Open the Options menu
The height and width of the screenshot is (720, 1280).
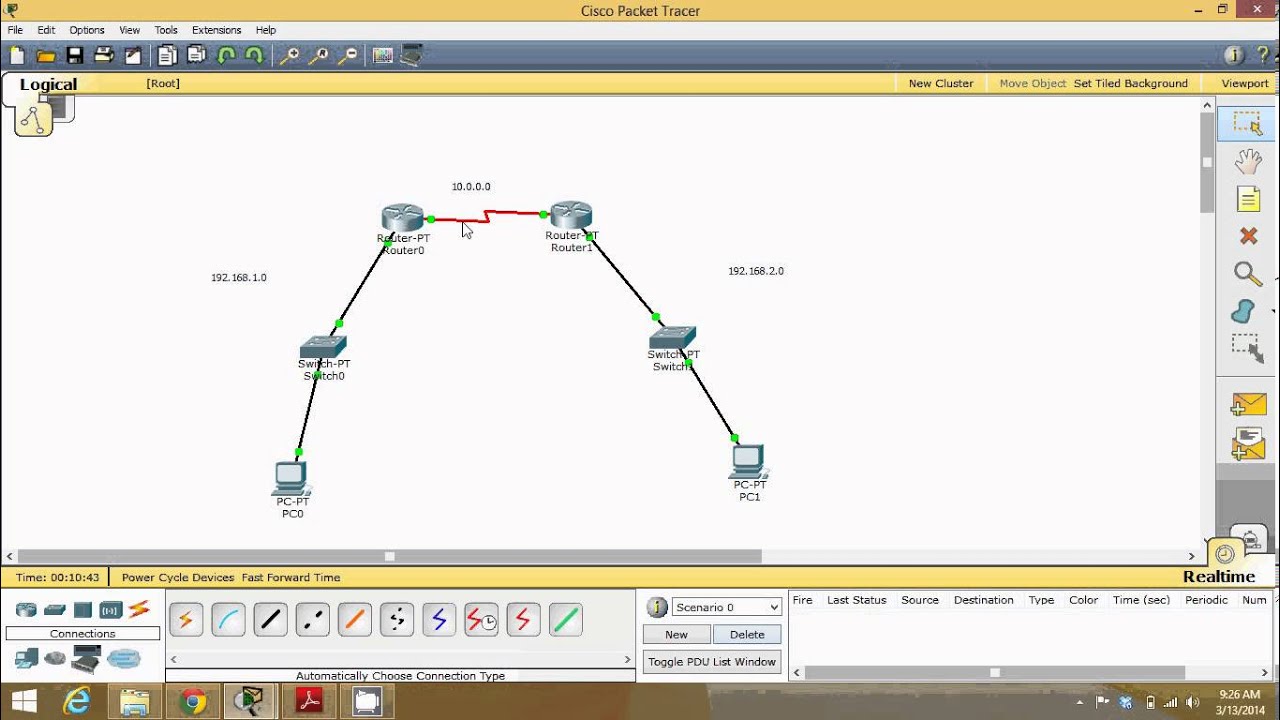(x=87, y=30)
